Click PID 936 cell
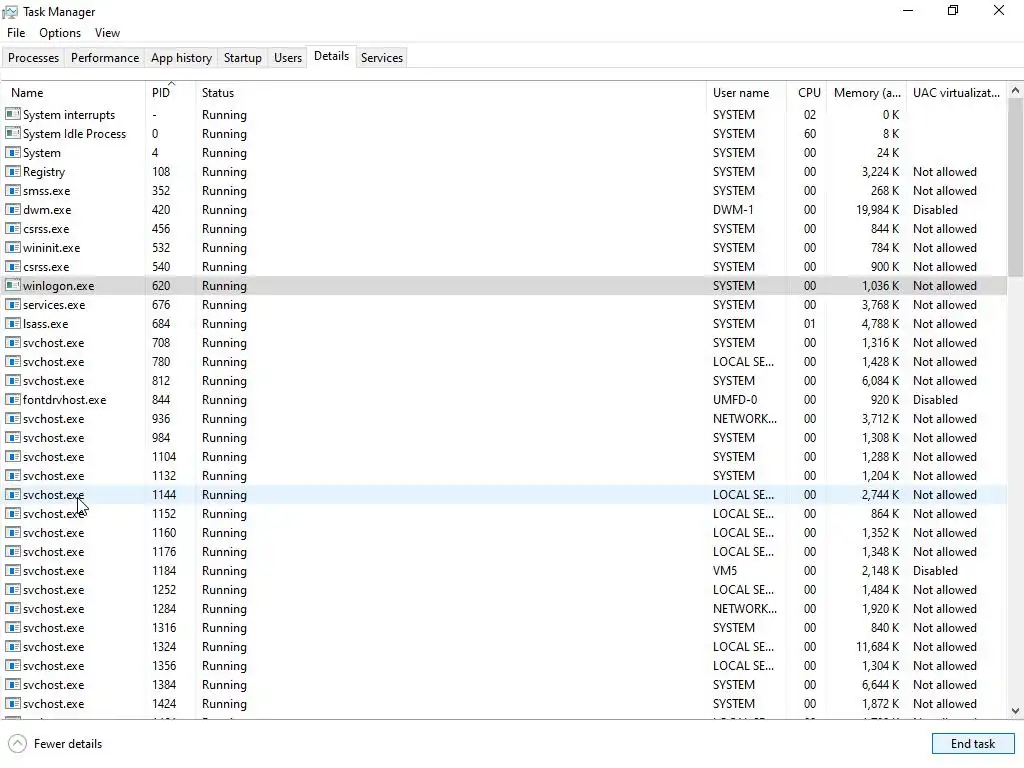1024x768 pixels. pos(161,419)
